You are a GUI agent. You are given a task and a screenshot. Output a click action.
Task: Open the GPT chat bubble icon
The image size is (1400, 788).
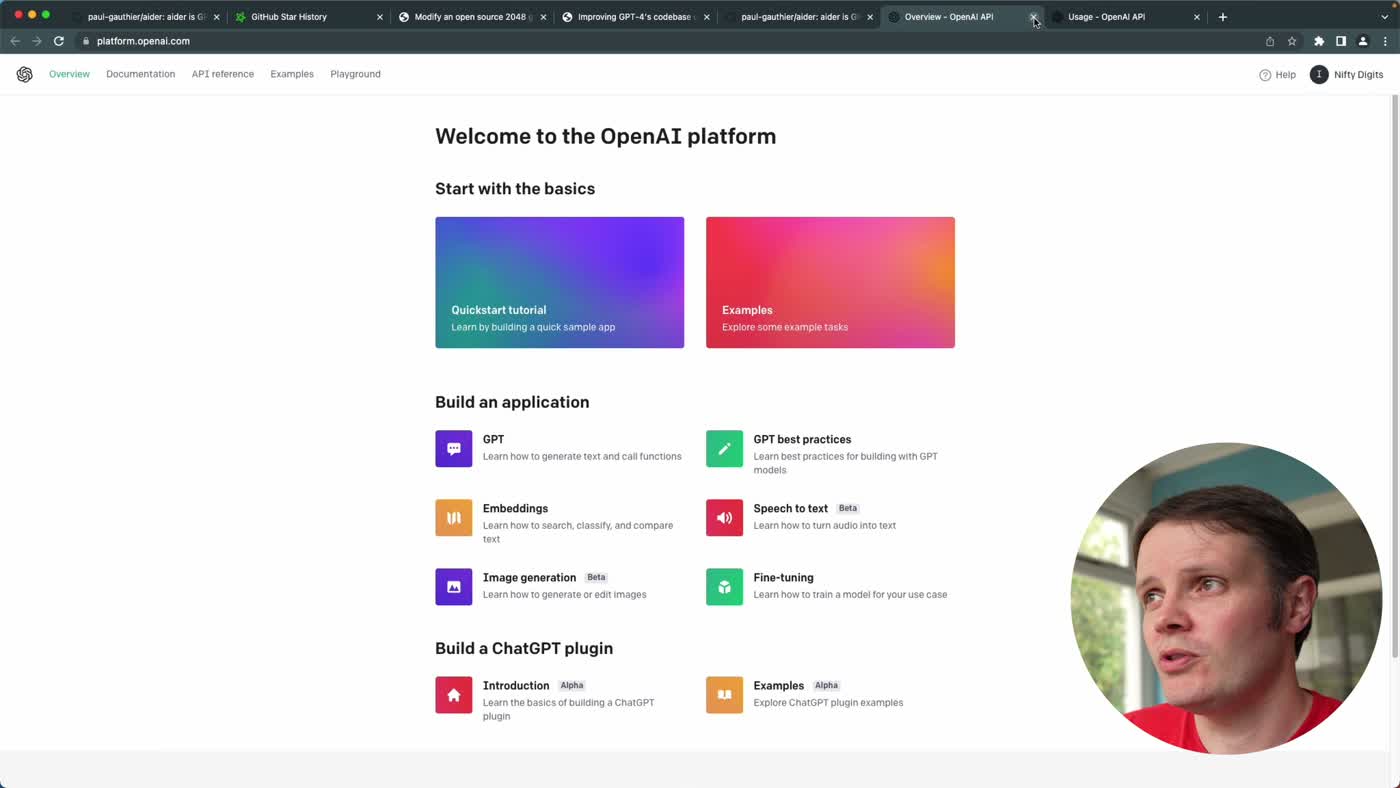click(453, 449)
